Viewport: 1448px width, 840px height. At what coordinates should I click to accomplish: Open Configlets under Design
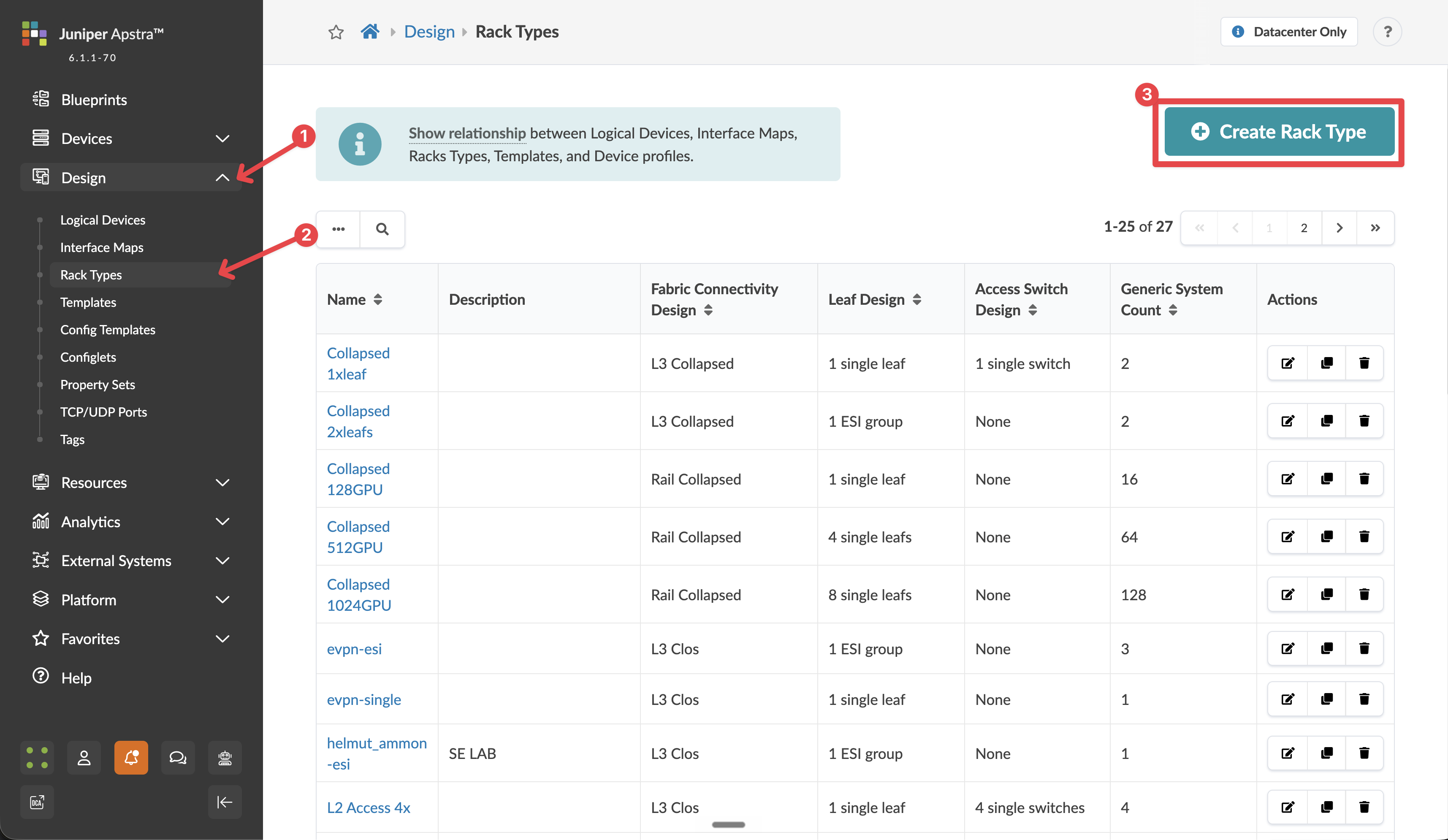tap(88, 357)
